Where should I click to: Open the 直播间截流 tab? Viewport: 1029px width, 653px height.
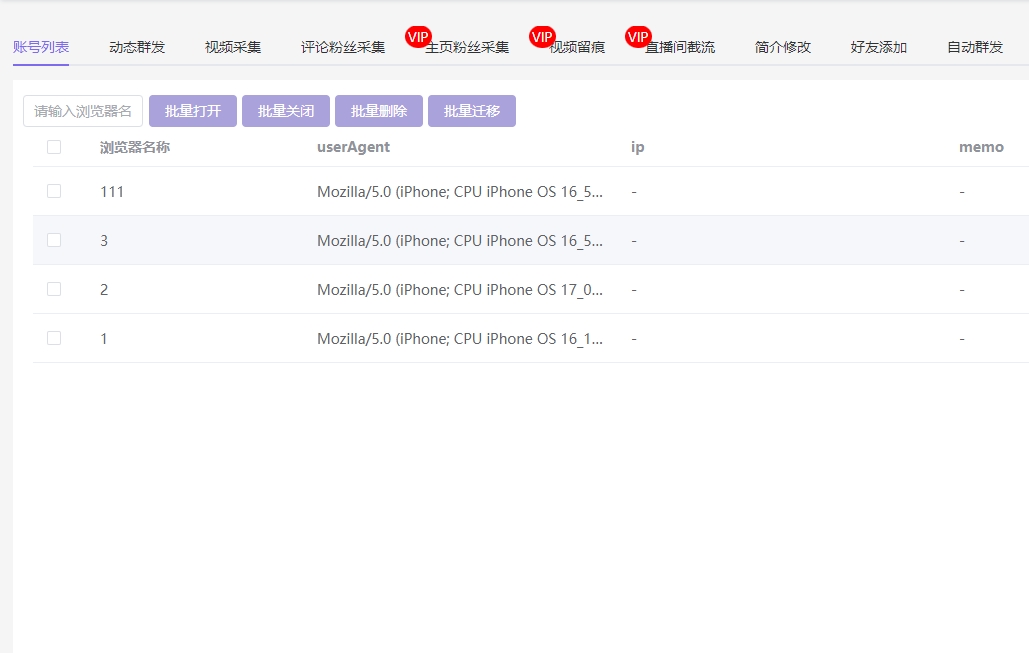[x=680, y=47]
